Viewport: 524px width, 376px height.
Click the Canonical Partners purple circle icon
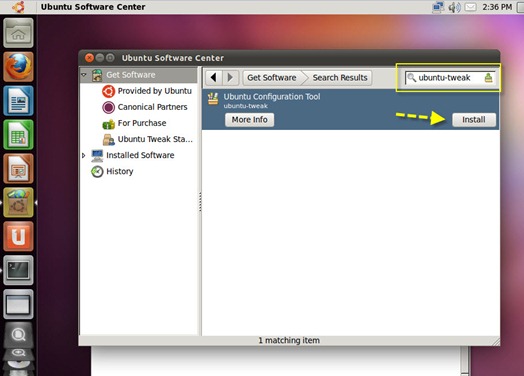(x=108, y=107)
